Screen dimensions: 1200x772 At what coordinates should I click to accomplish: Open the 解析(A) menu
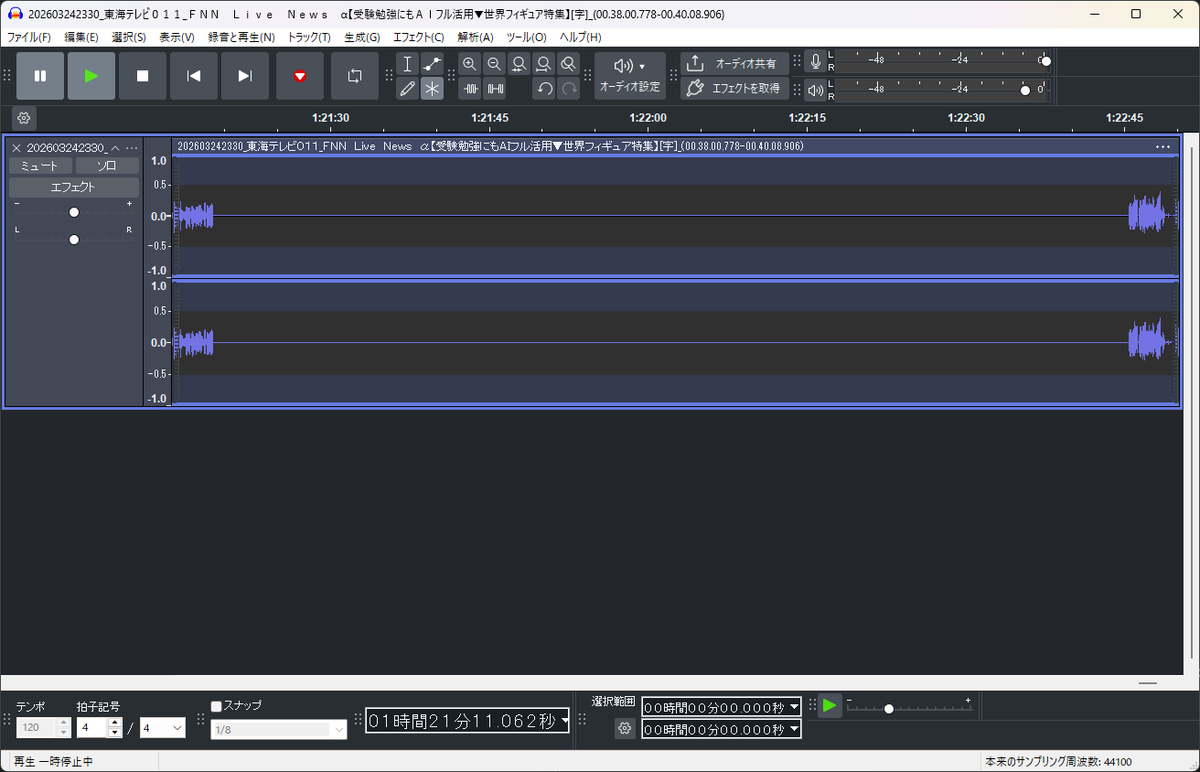pos(475,37)
